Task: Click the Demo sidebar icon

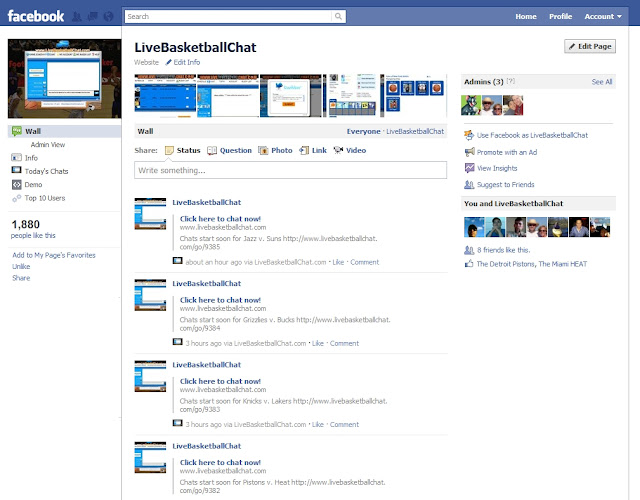Action: (x=16, y=184)
